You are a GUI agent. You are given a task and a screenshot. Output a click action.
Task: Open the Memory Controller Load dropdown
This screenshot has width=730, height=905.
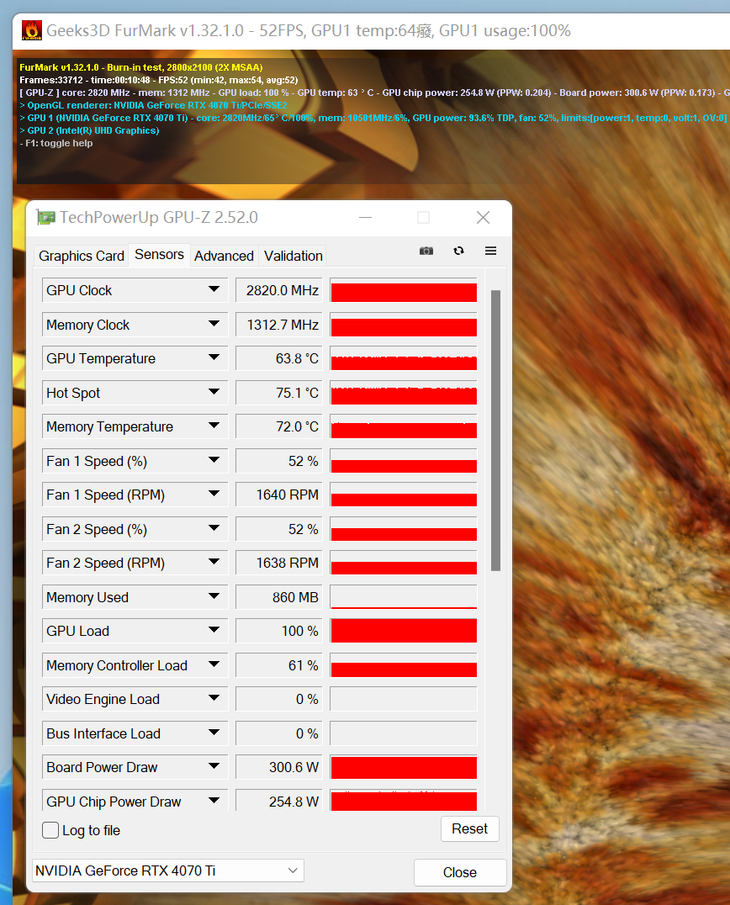214,664
